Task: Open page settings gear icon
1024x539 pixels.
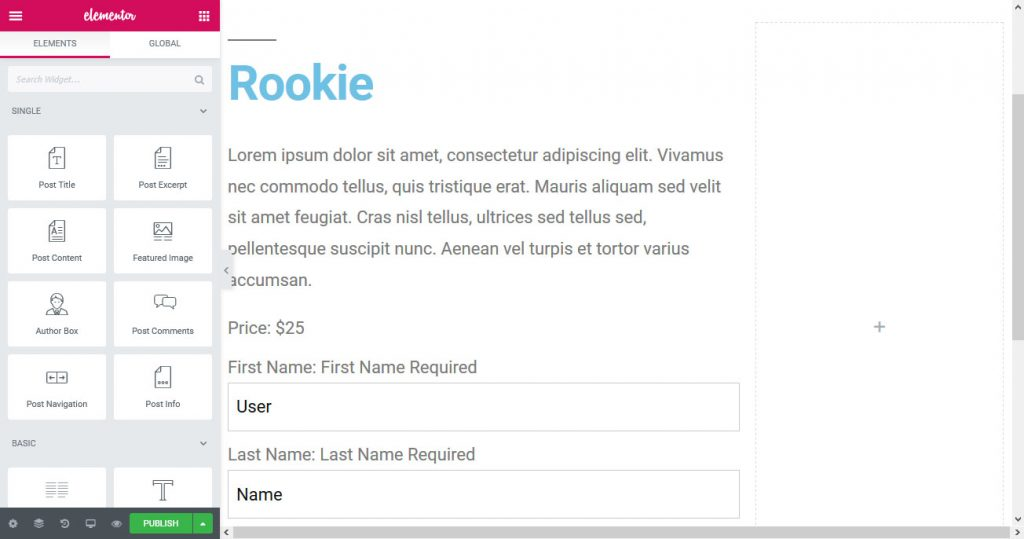Action: [13, 523]
